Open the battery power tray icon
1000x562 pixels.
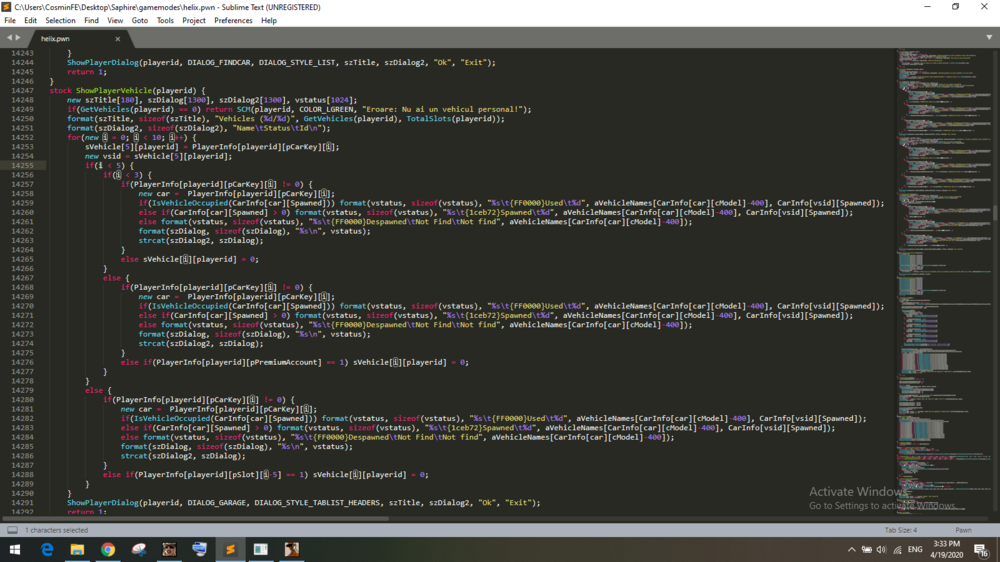tap(867, 549)
